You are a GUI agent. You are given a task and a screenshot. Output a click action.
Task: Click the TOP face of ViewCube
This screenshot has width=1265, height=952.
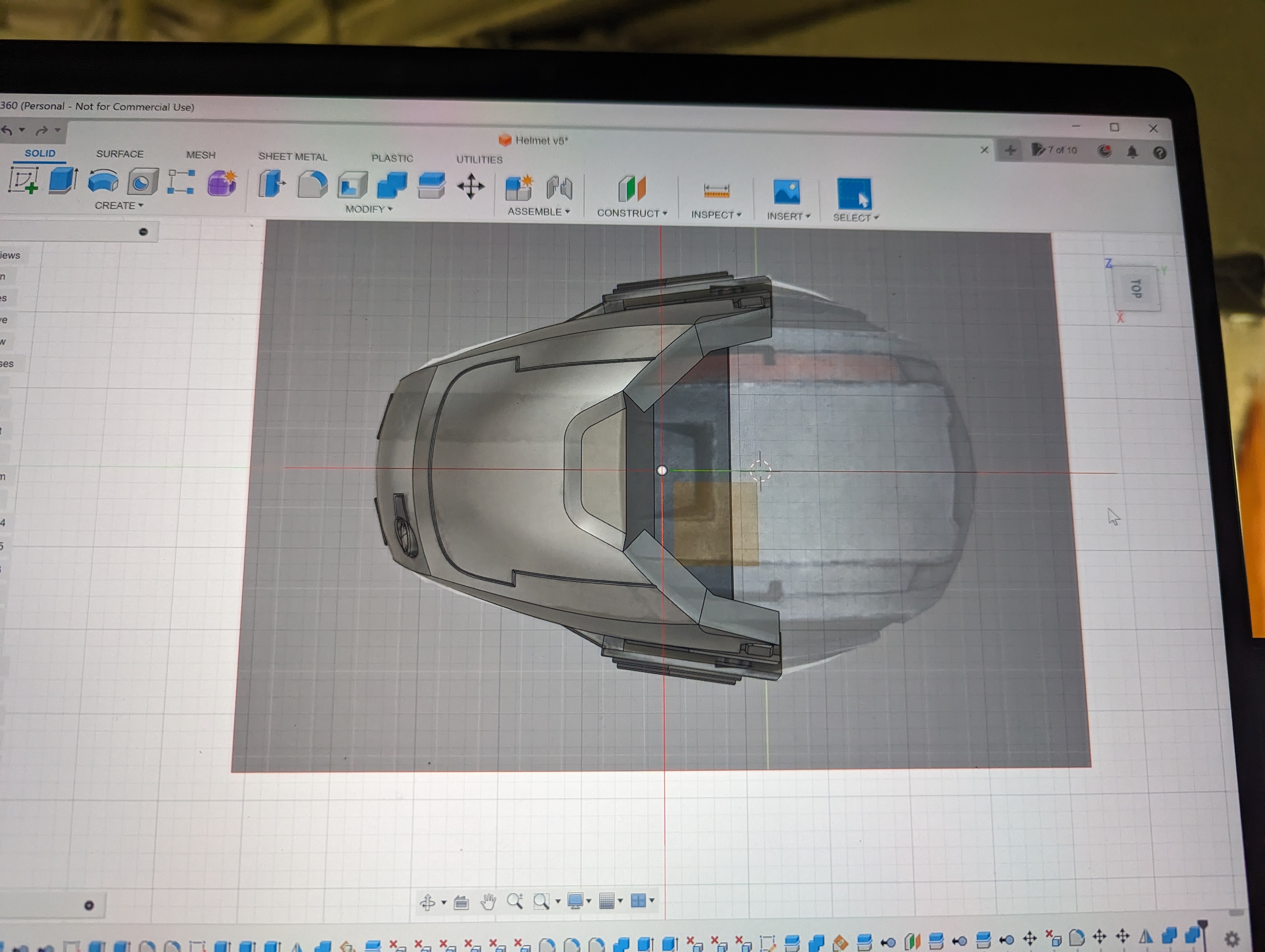click(x=1137, y=288)
